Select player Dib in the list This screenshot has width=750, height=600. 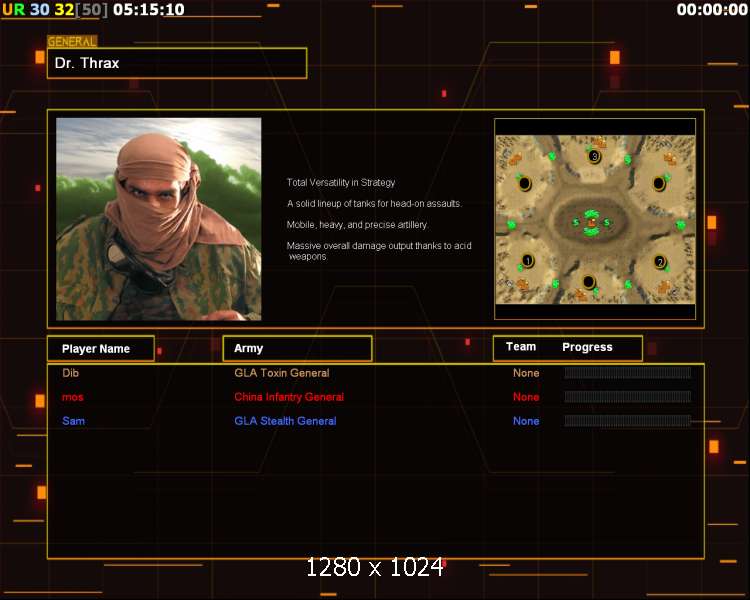click(70, 373)
